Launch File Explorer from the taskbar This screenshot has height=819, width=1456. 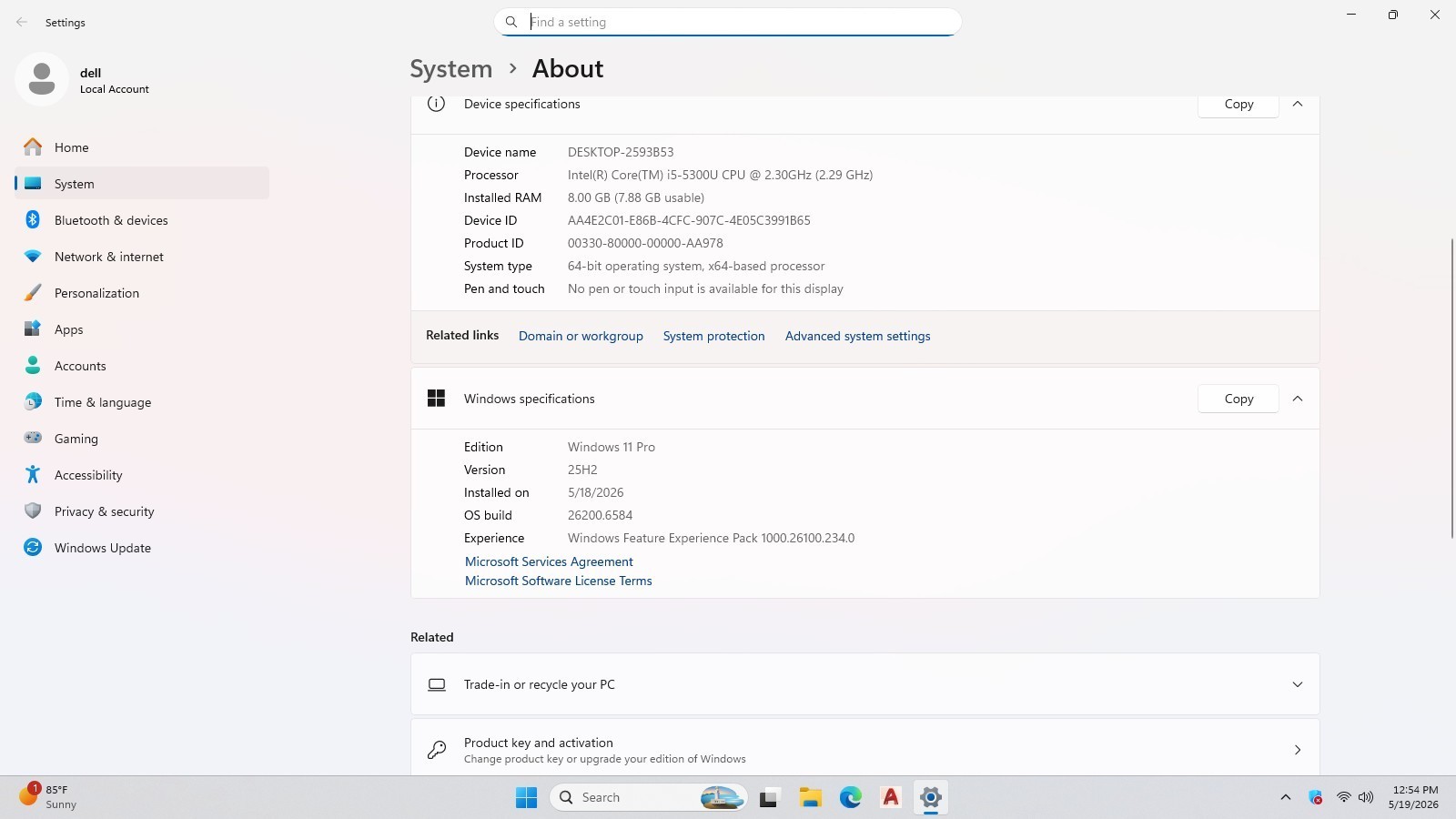click(810, 797)
